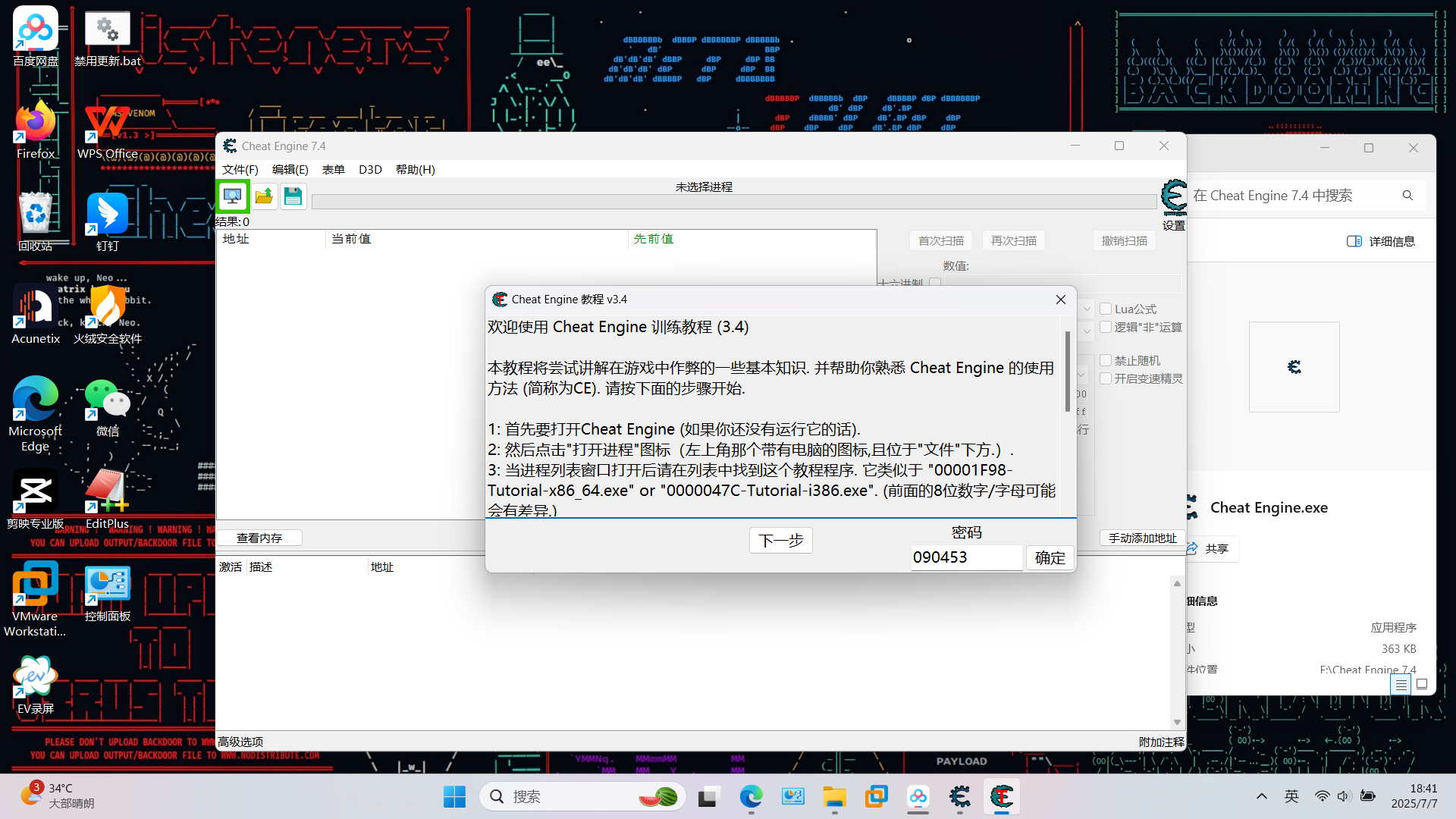Open Acunetix desktop shortcut
The height and width of the screenshot is (819, 1456).
pyautogui.click(x=36, y=314)
